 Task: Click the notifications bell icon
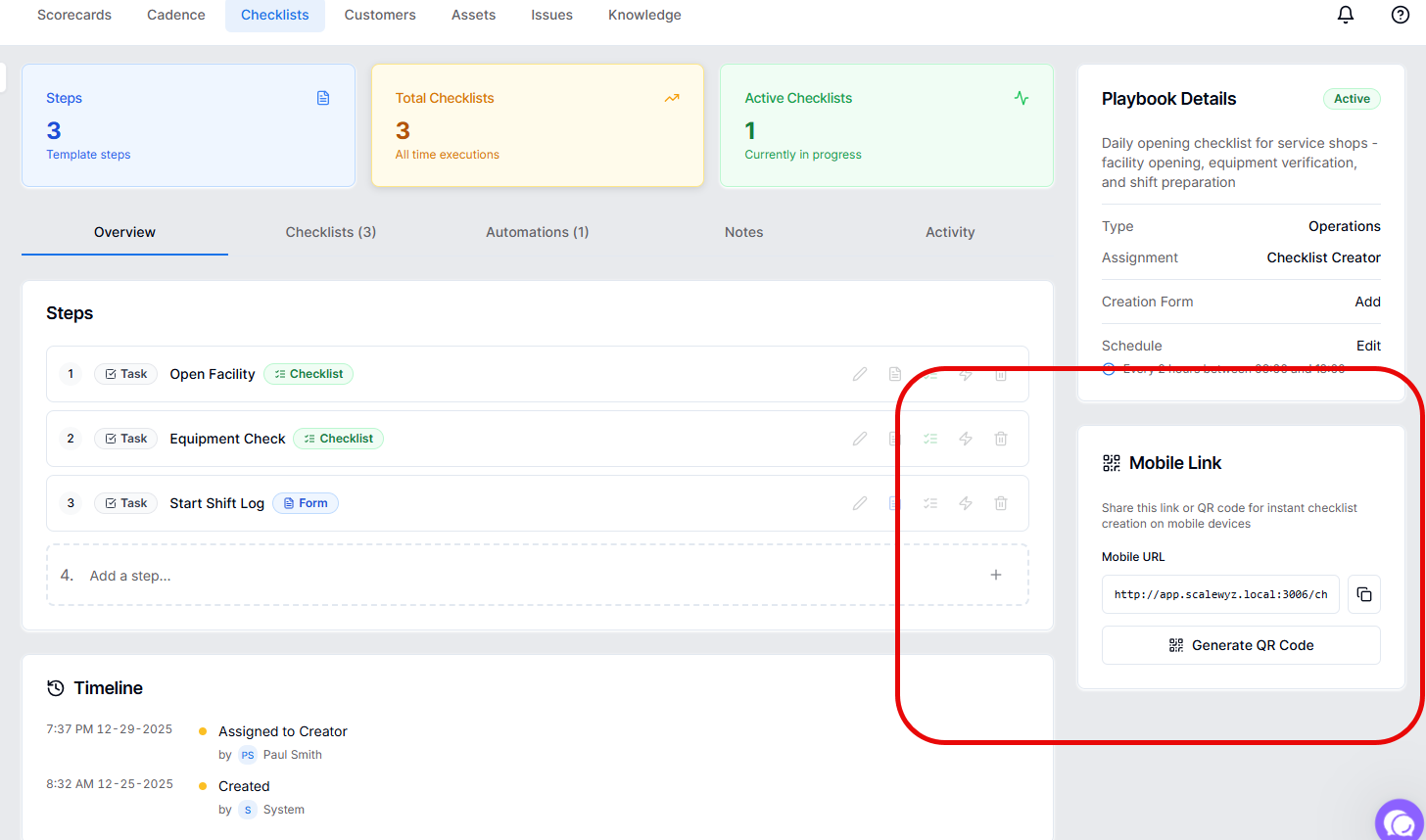[1346, 15]
